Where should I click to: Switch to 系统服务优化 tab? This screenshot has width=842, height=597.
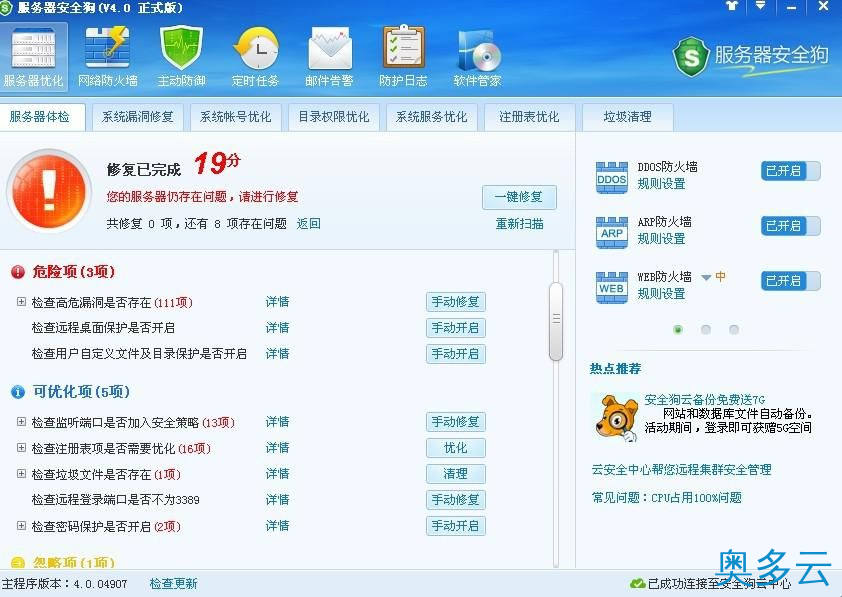click(432, 117)
